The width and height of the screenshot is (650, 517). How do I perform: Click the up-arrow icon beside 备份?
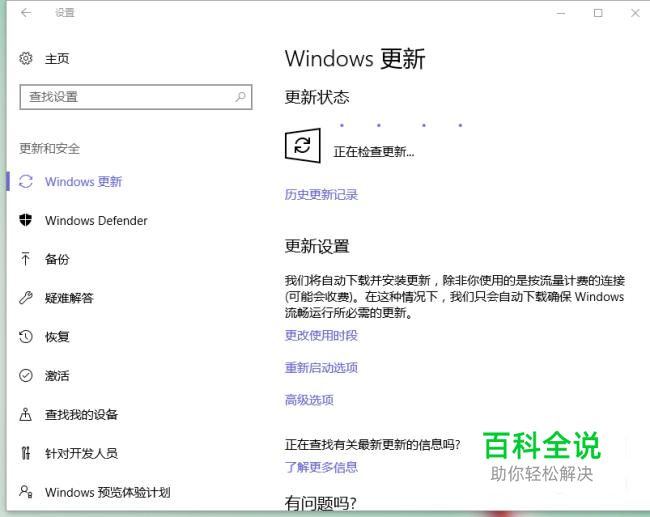25,259
